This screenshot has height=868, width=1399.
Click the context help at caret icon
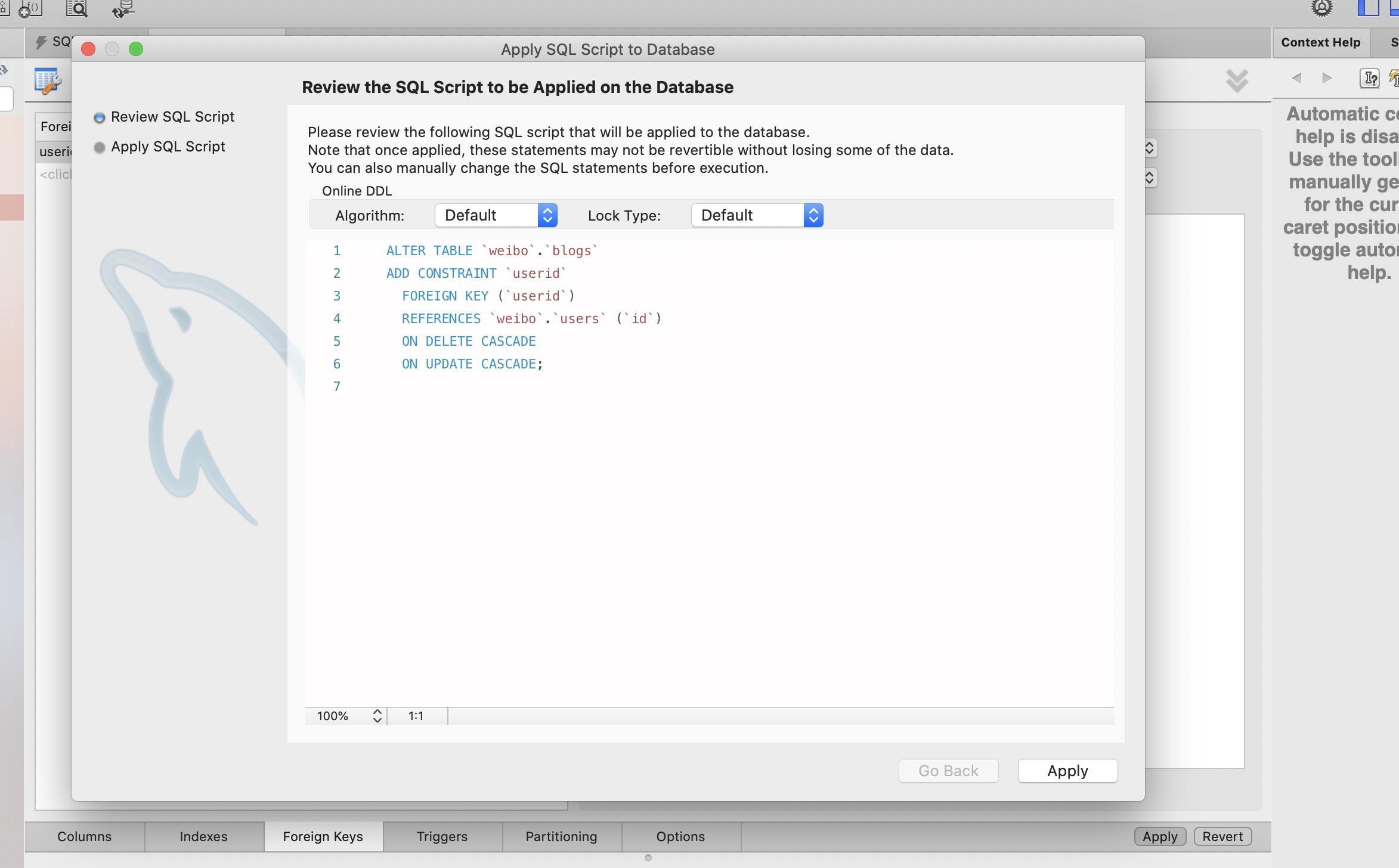1370,78
